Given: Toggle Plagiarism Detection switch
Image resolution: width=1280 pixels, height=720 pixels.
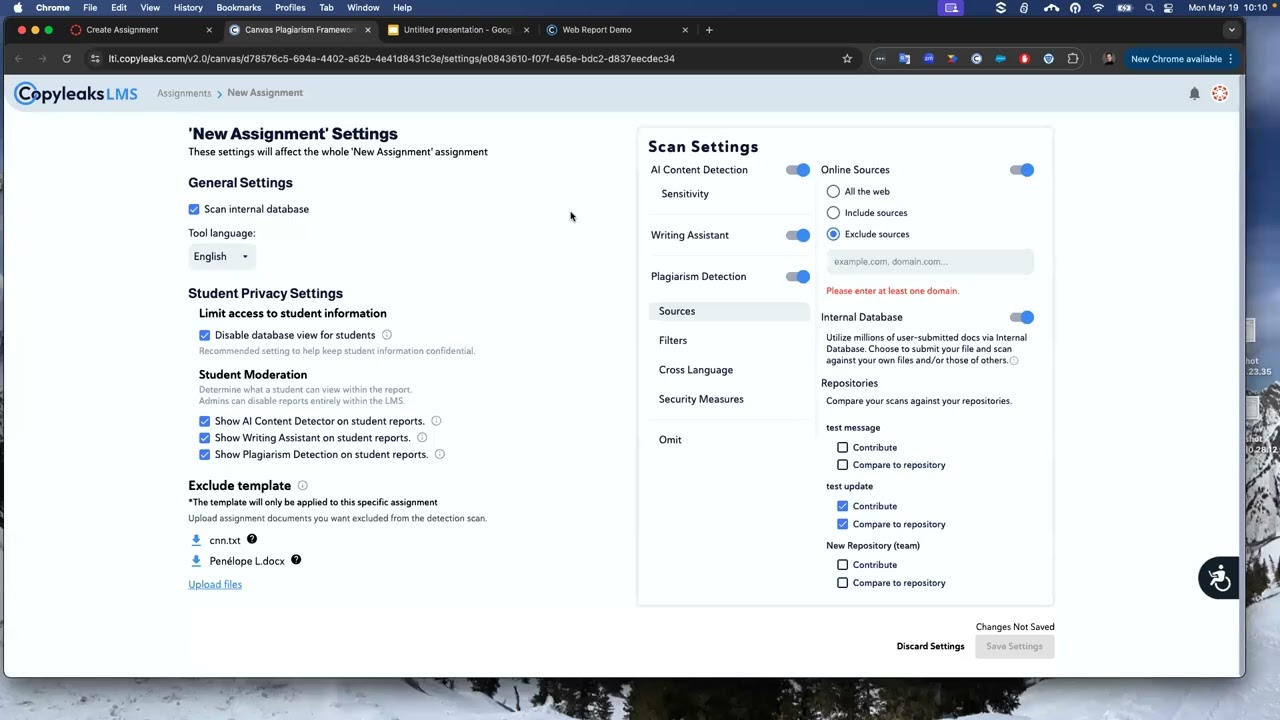Looking at the screenshot, I should [x=798, y=276].
